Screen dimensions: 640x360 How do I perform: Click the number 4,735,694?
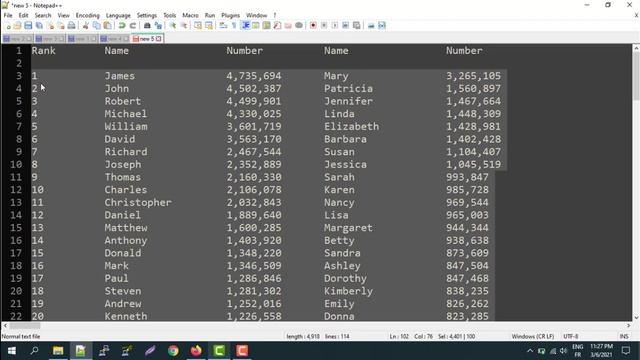(x=254, y=76)
